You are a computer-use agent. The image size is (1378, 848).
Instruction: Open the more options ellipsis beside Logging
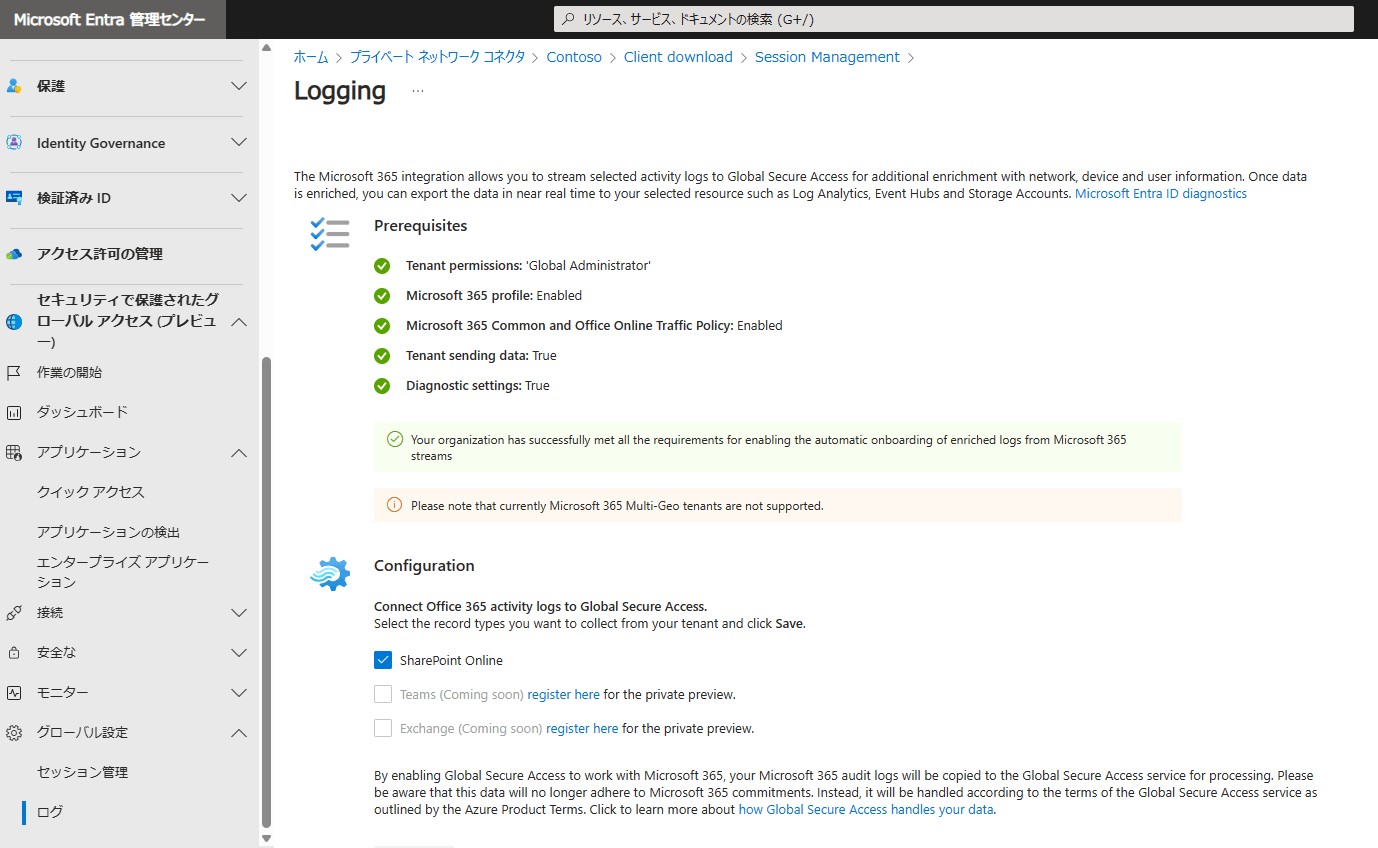coord(418,91)
